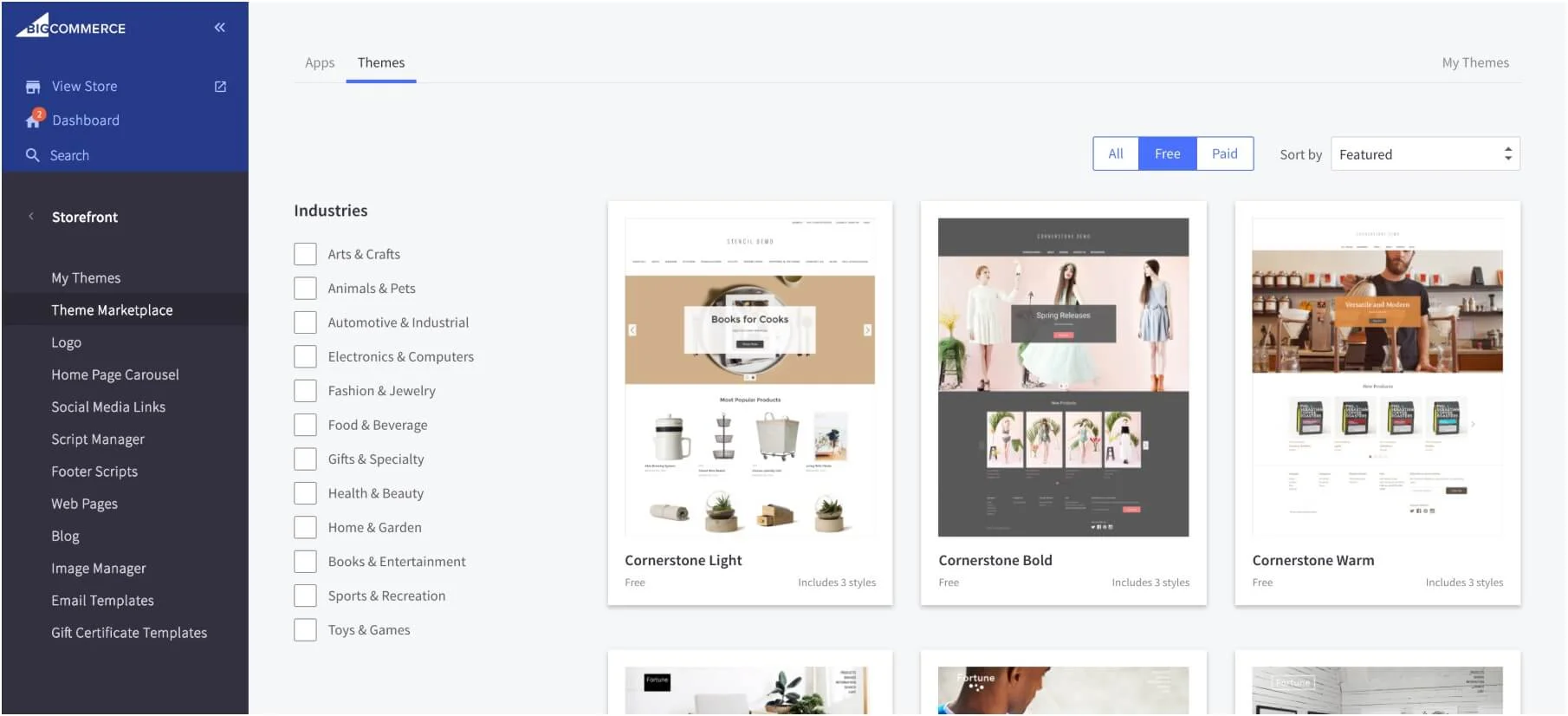Click right carousel arrow in Cornerstone Light preview
This screenshot has width=1568, height=716.
tap(867, 330)
